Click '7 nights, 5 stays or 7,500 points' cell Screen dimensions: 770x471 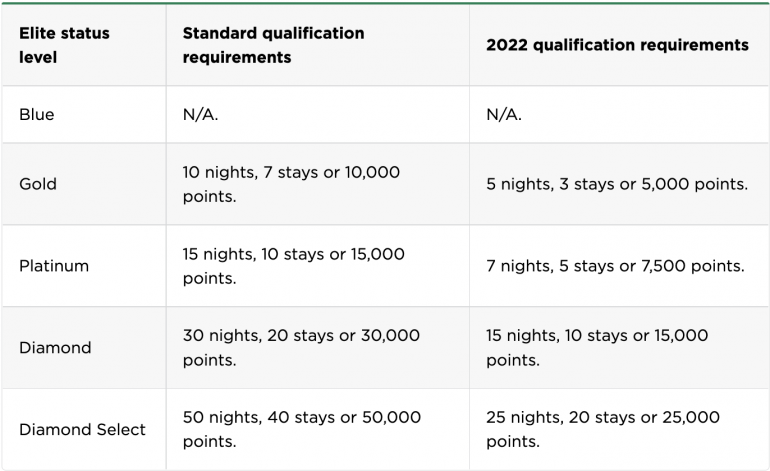pyautogui.click(x=615, y=266)
